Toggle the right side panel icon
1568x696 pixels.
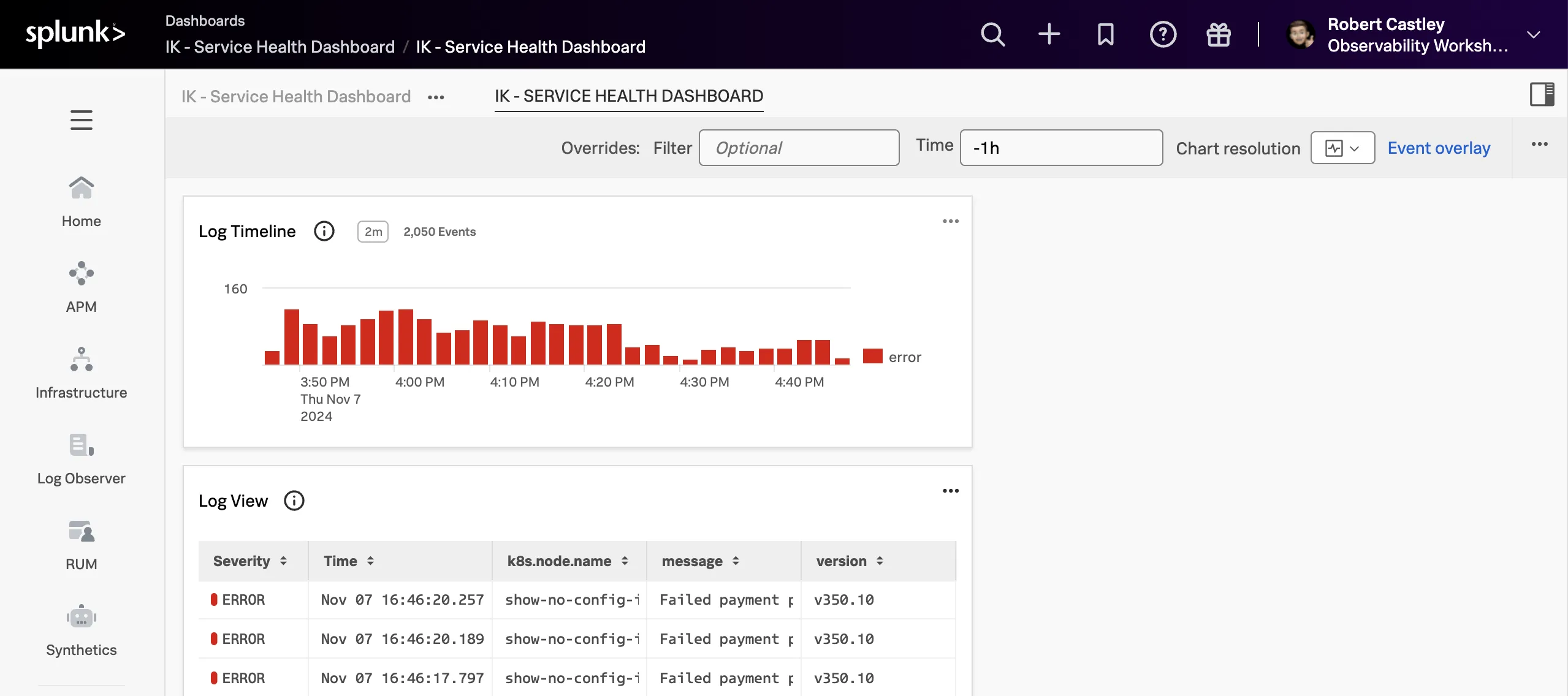(x=1541, y=94)
